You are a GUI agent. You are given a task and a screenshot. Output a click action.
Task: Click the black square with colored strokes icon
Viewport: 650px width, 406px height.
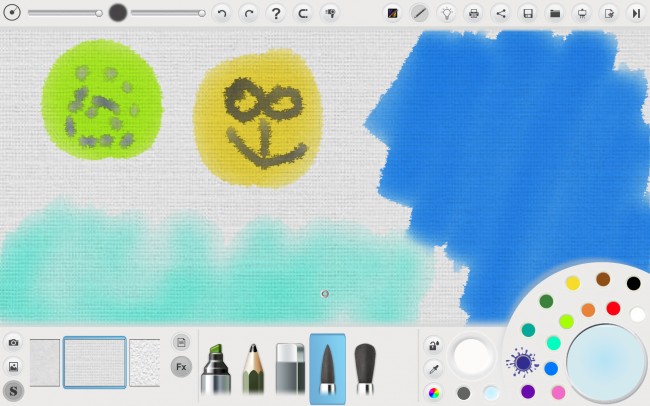[x=393, y=13]
